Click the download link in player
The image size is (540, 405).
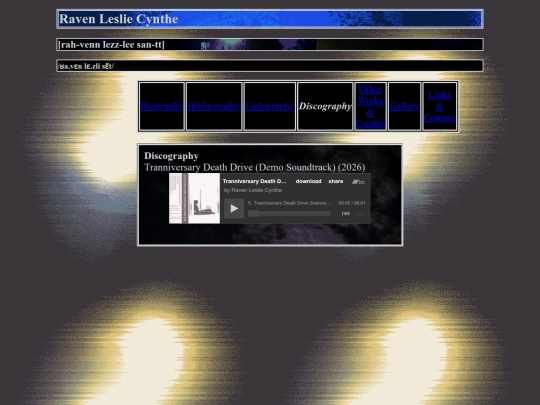(x=308, y=181)
